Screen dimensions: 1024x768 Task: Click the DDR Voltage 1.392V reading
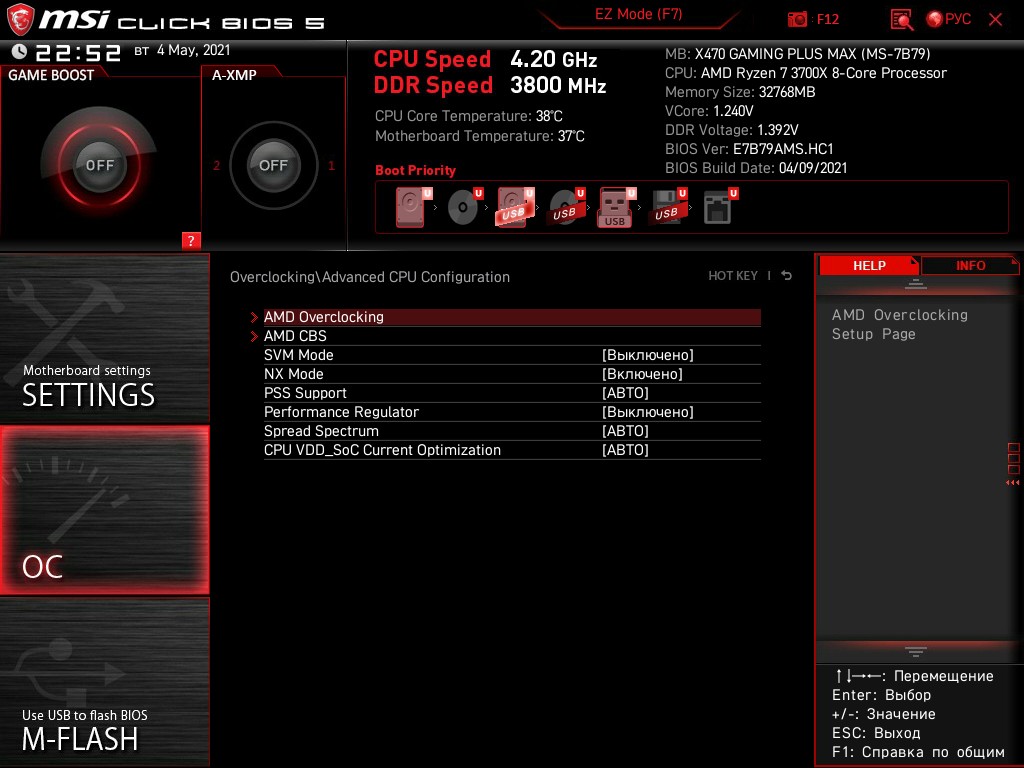pos(731,130)
